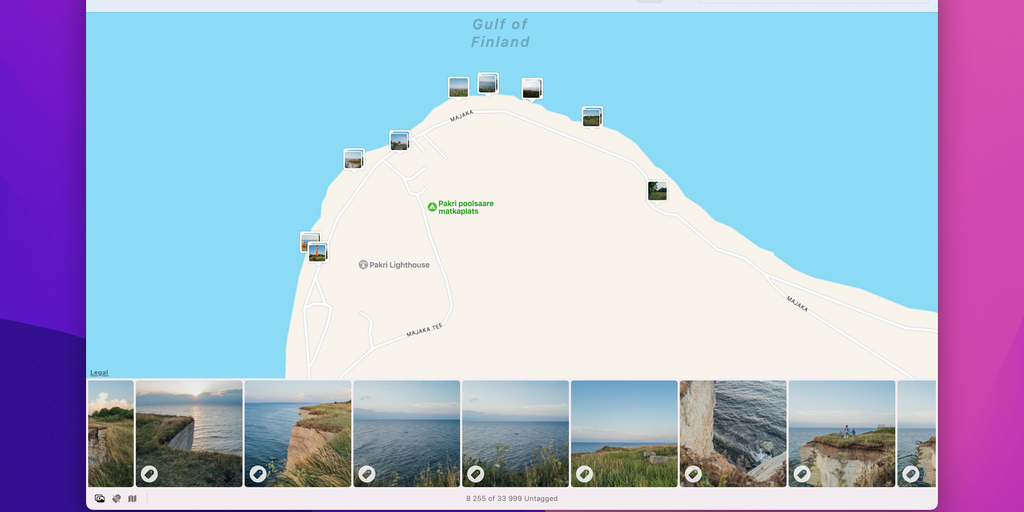Select the sunset over cliff thumbnail
Viewport: 1024px width, 512px height.
point(189,434)
